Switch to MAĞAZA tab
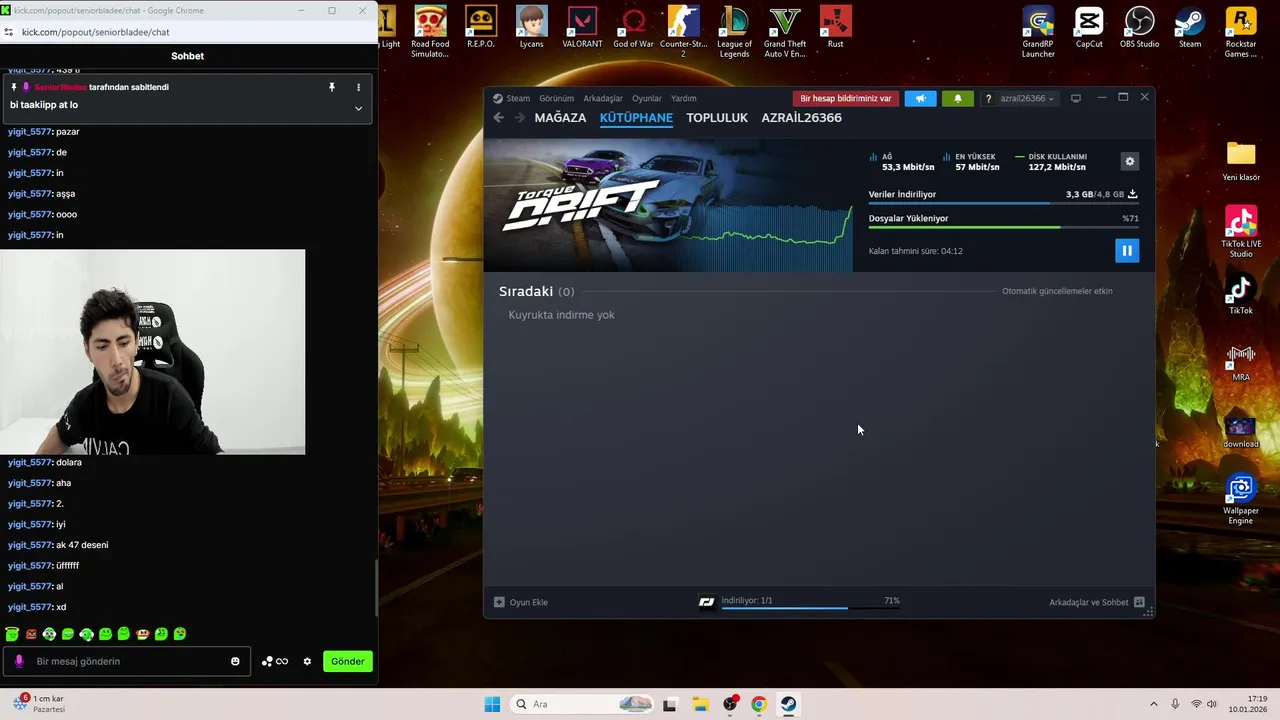 (x=560, y=118)
